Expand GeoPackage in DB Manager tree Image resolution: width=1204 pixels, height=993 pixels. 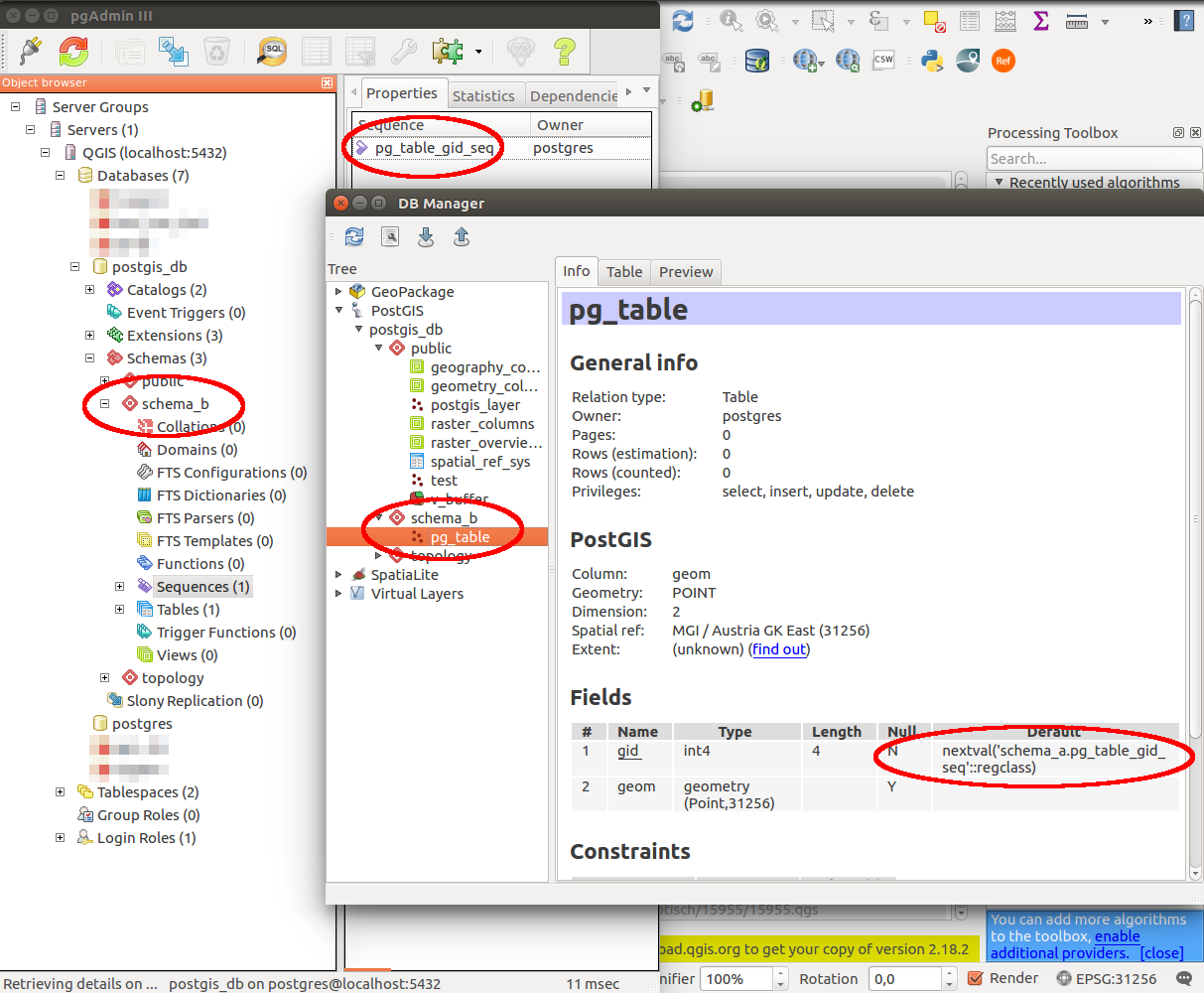click(338, 292)
